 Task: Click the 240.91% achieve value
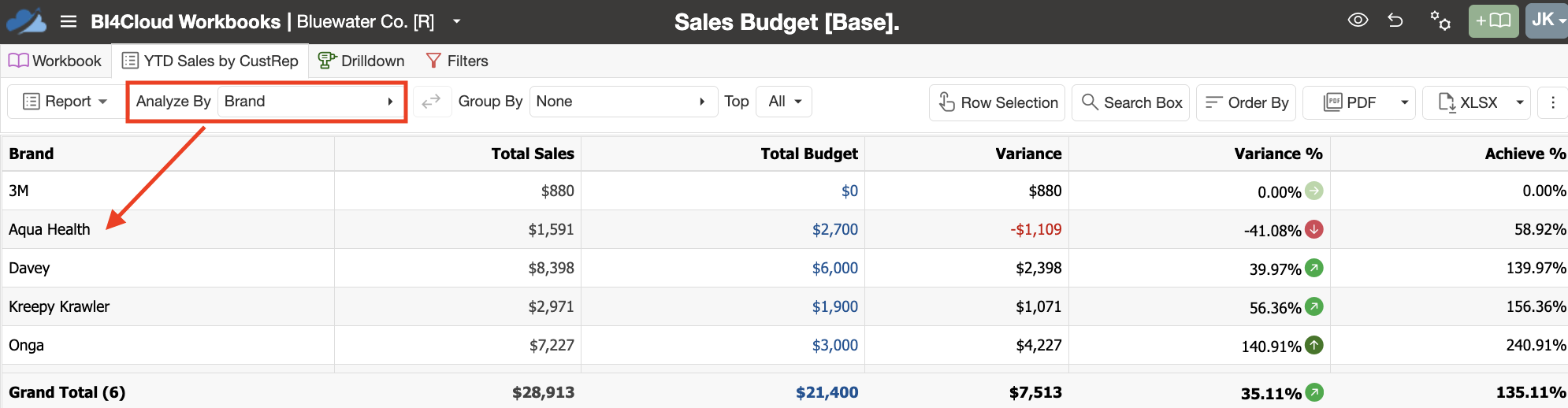pos(1536,345)
